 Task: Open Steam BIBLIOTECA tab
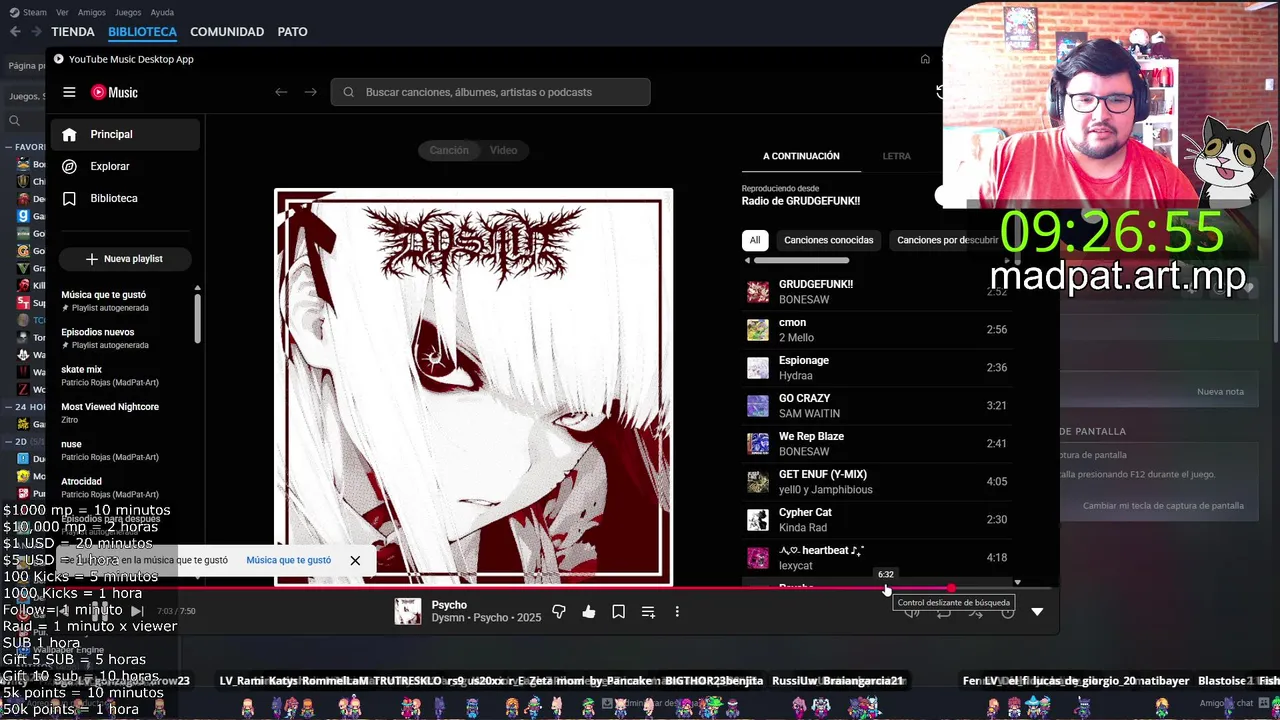click(x=142, y=32)
